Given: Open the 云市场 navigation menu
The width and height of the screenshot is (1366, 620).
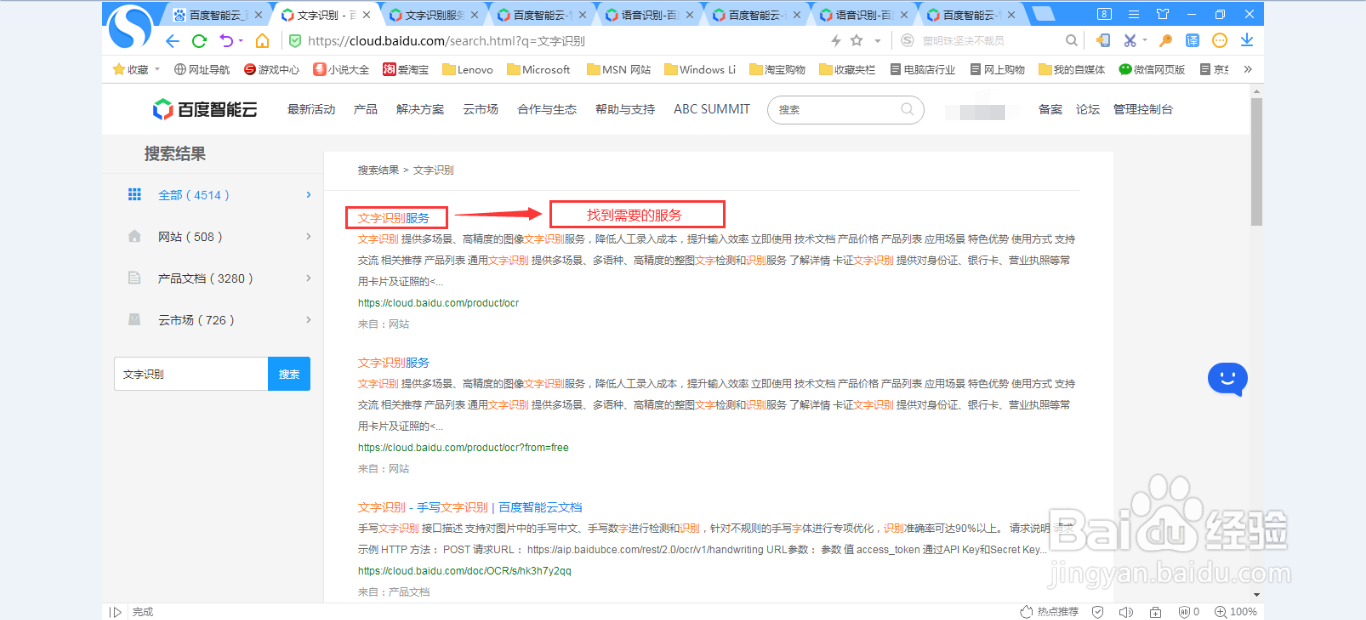Looking at the screenshot, I should [x=480, y=109].
